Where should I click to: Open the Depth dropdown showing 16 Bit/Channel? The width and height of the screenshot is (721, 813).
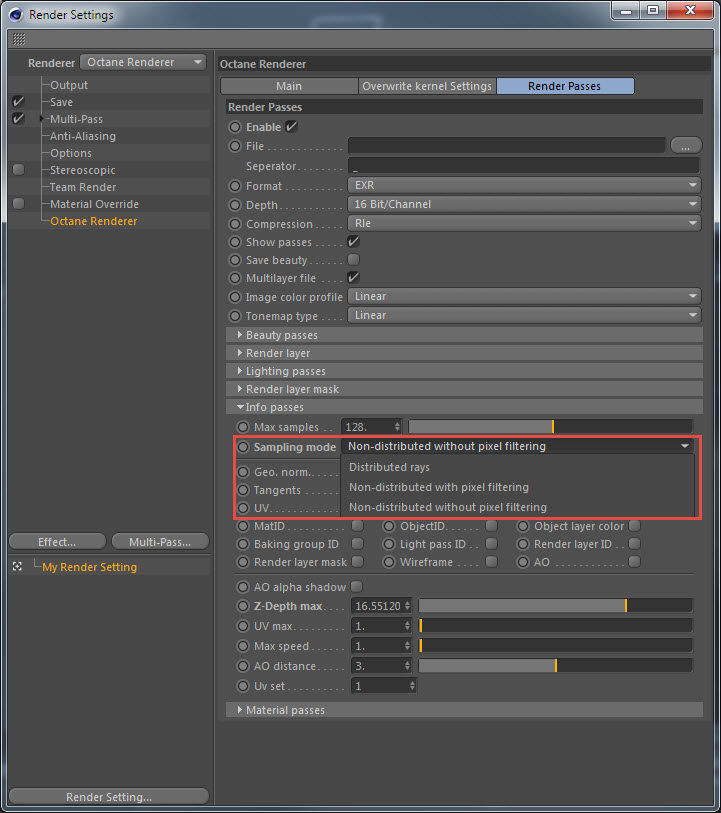[525, 204]
